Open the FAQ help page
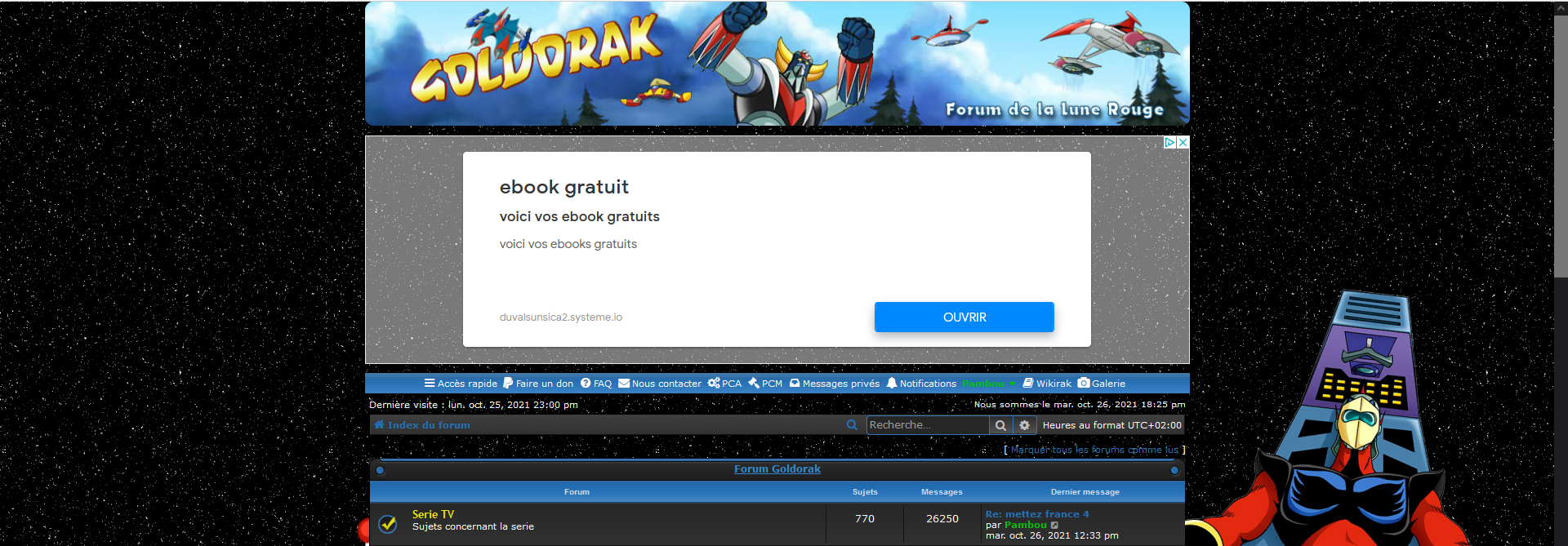Viewport: 1568px width, 546px height. [x=596, y=384]
